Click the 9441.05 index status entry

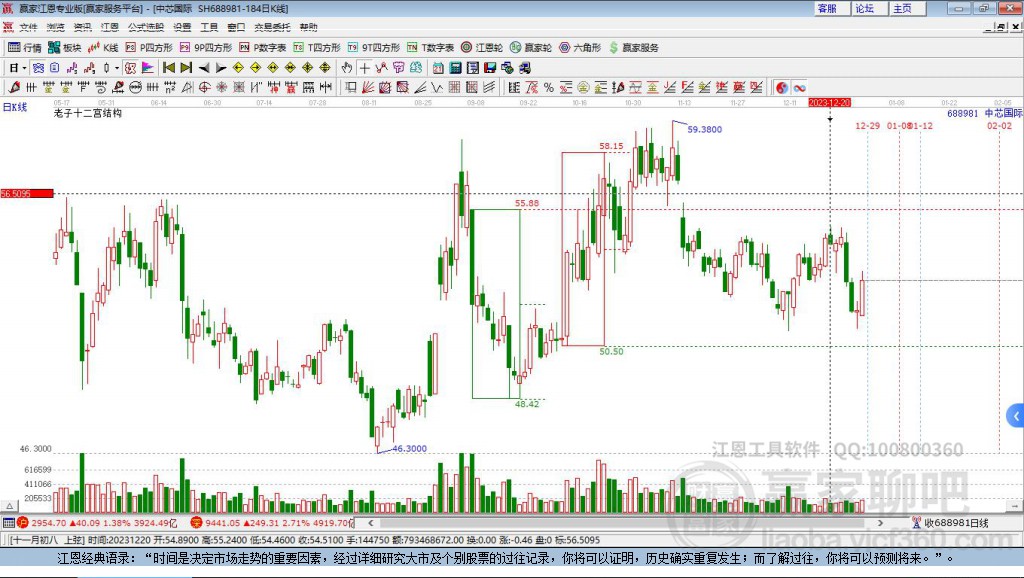[x=272, y=522]
